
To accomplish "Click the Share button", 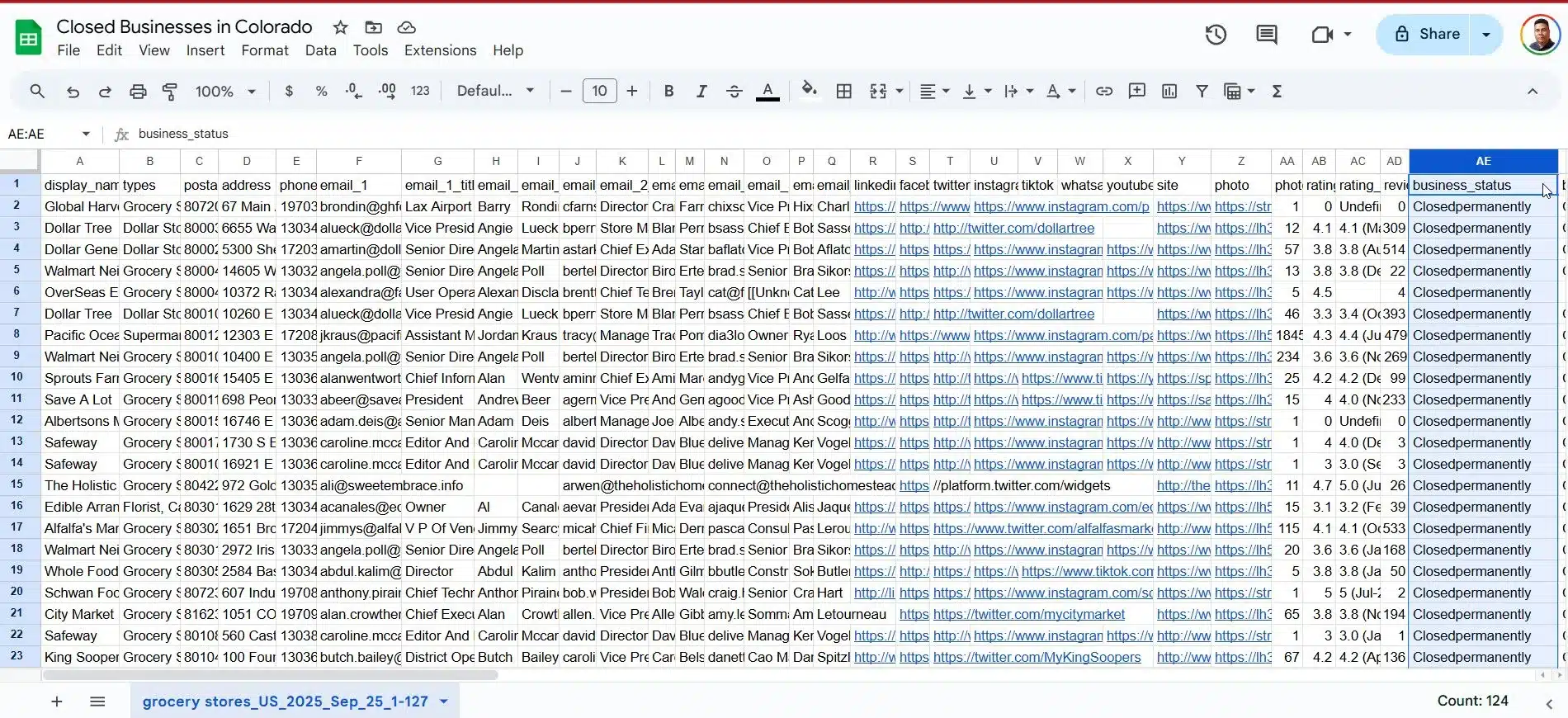I will coord(1427,35).
